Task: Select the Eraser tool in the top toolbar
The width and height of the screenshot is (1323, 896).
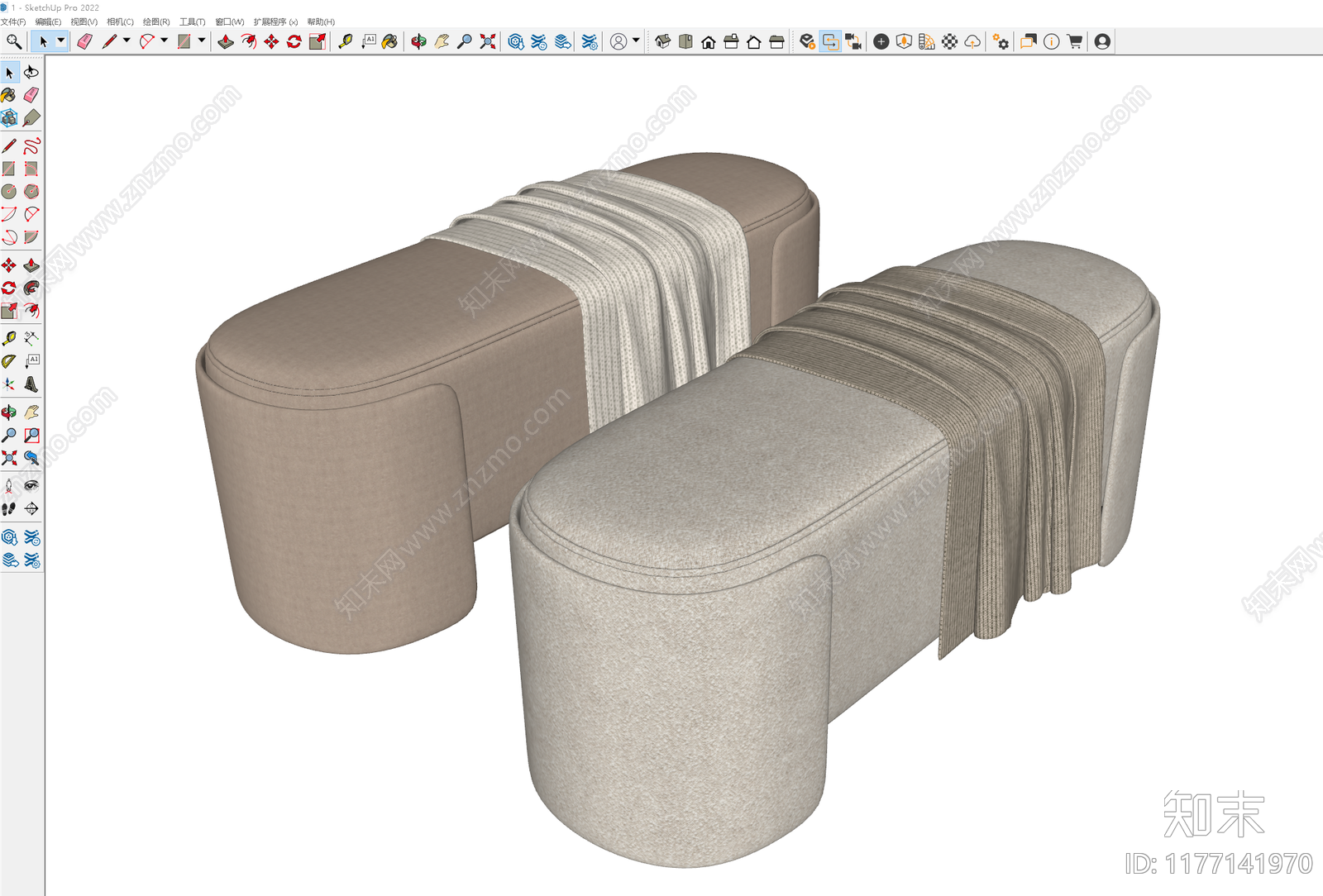Action: pos(84,41)
